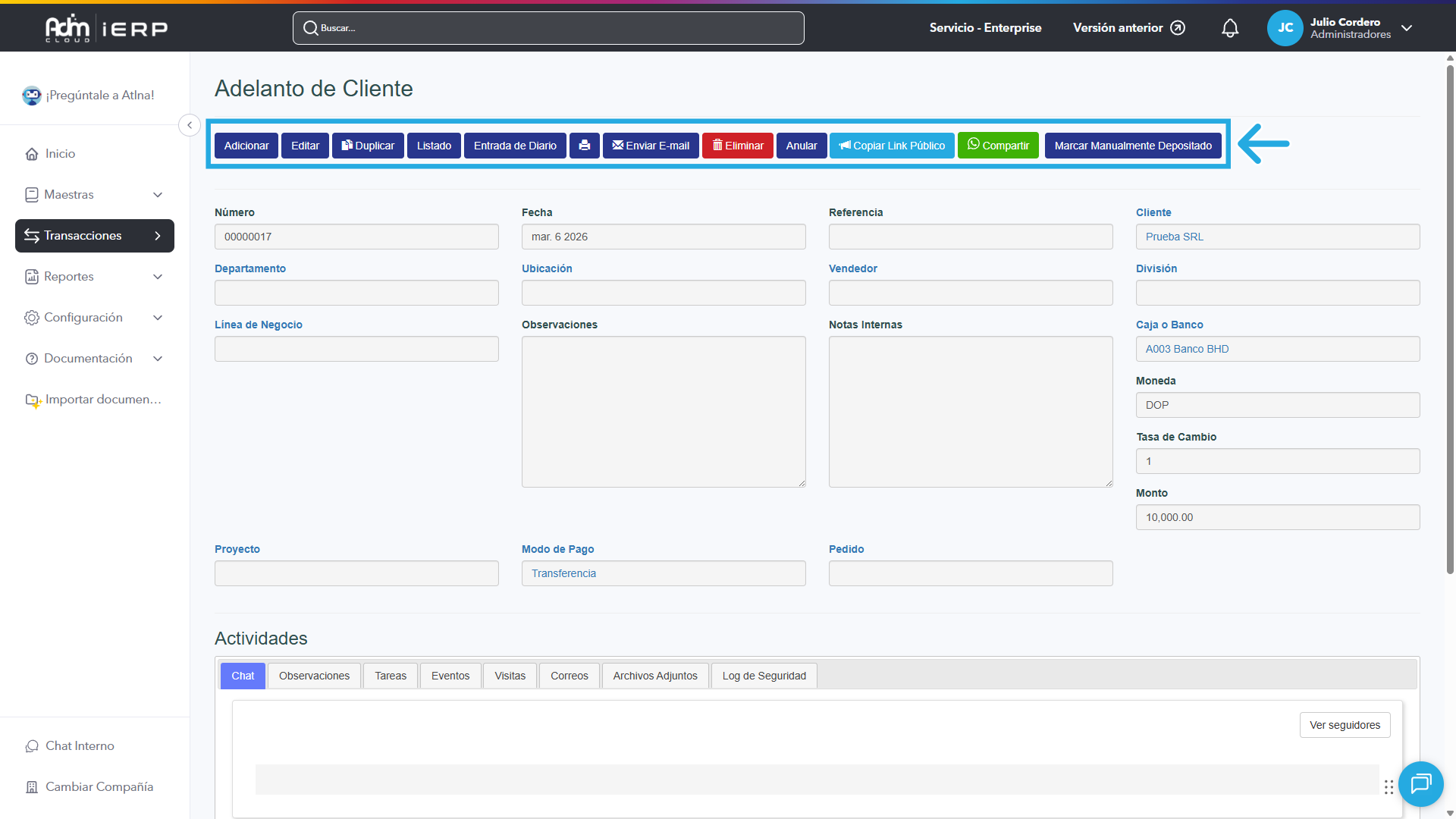Click the printer icon button
1456x819 pixels.
[584, 146]
